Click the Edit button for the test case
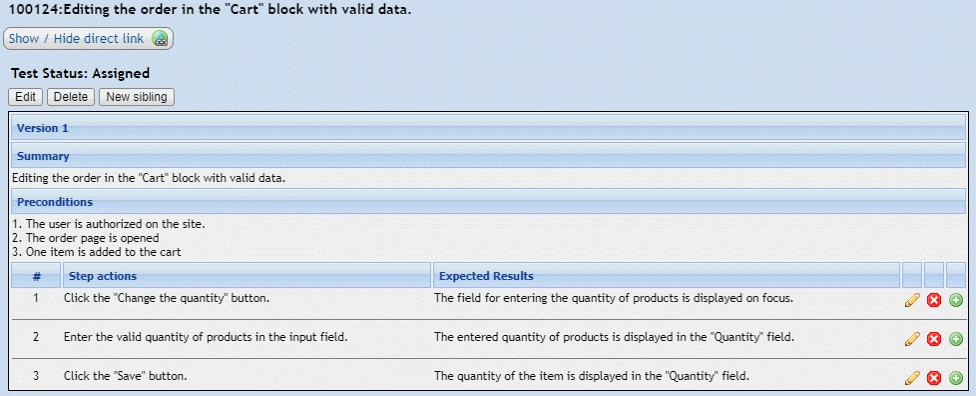 coord(26,97)
